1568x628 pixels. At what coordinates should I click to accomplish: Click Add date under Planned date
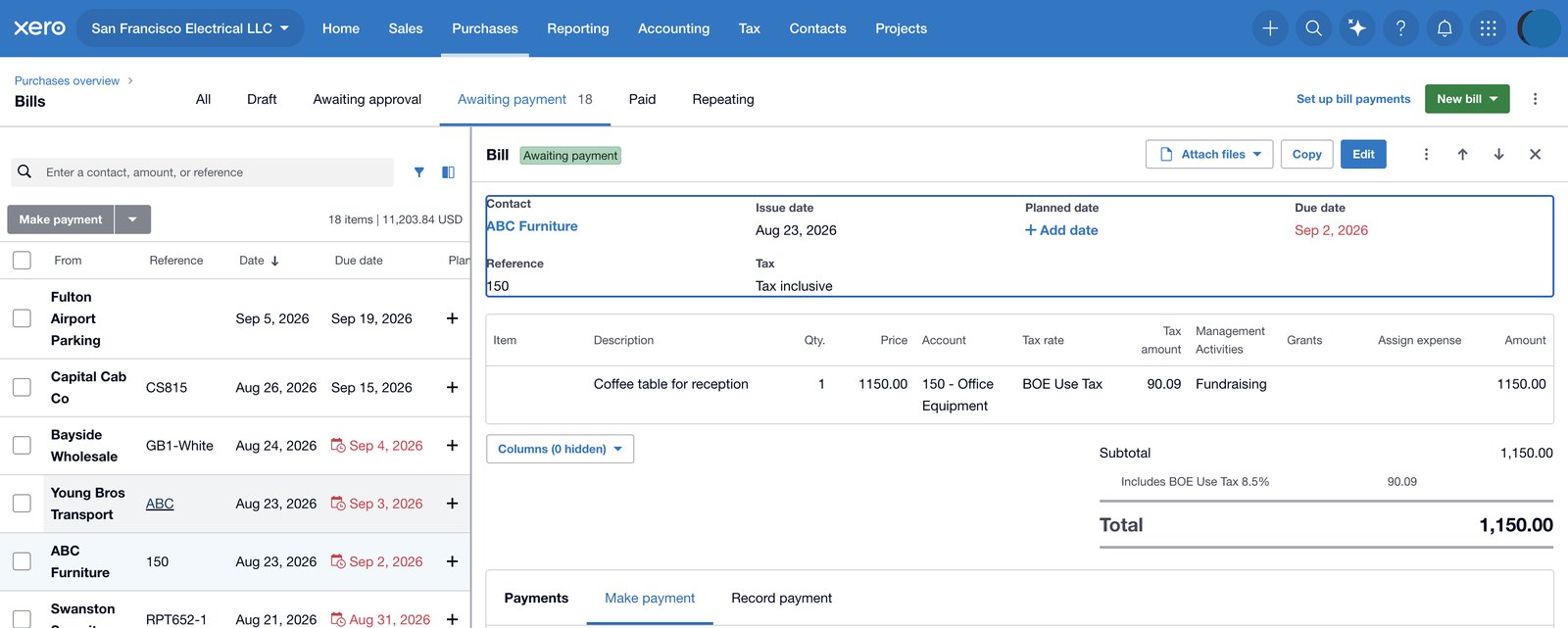[x=1061, y=230]
